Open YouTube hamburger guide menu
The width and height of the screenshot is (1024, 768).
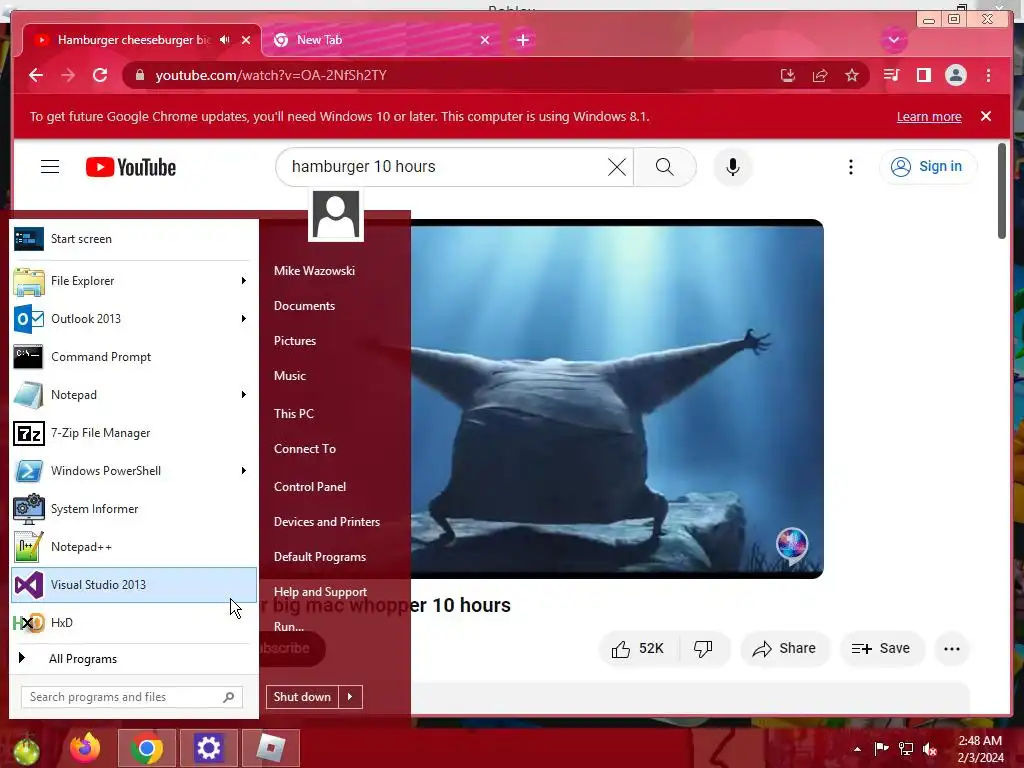click(x=50, y=167)
